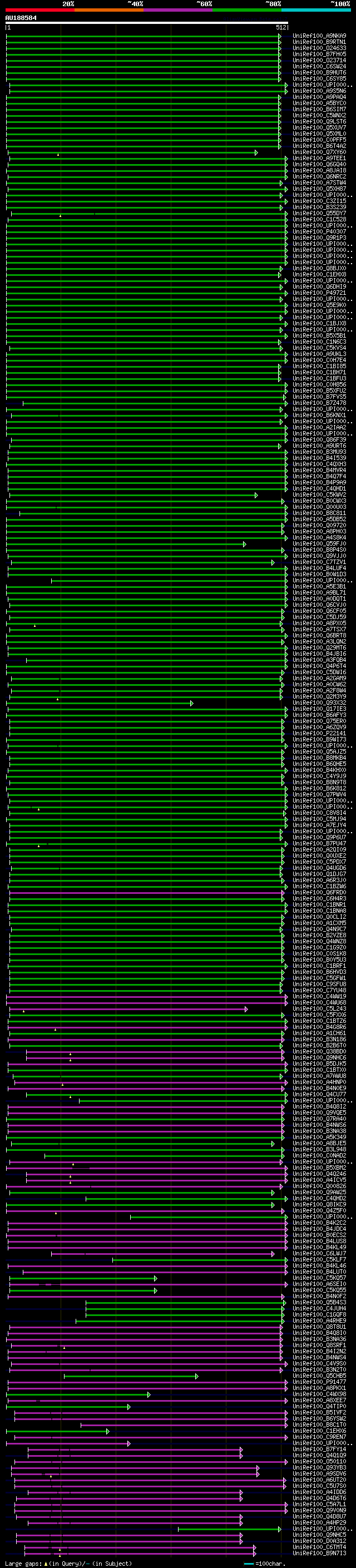The height and width of the screenshot is (1568, 356).
Task: Select the UniRef100_B6K812 label
Action: pyautogui.click(x=319, y=788)
